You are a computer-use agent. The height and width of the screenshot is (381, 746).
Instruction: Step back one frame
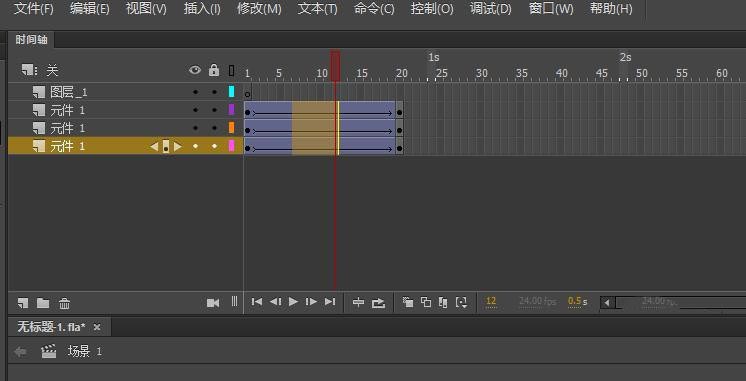[275, 302]
